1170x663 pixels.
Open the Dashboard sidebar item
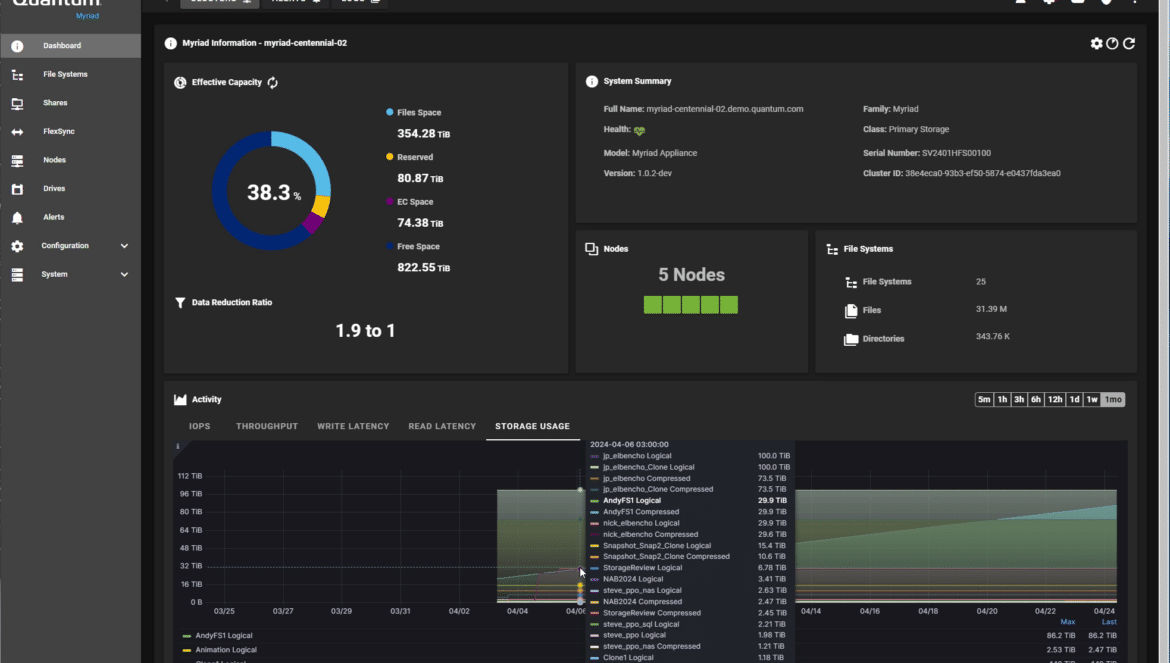pyautogui.click(x=70, y=45)
